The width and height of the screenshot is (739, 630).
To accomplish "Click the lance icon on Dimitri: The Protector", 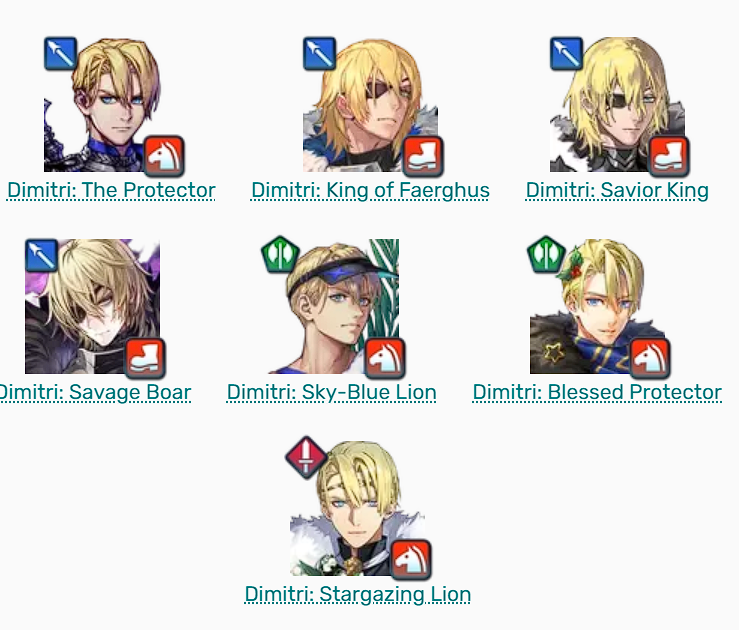I will (x=60, y=54).
